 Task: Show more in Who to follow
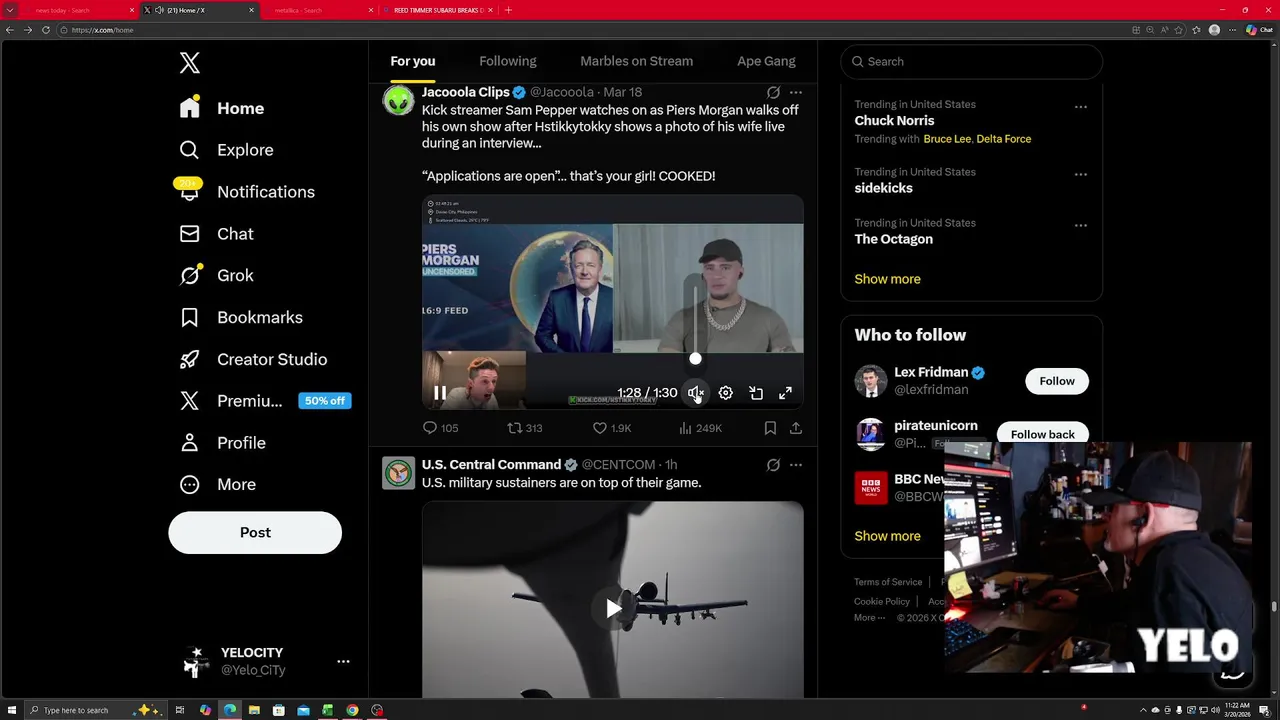[888, 536]
